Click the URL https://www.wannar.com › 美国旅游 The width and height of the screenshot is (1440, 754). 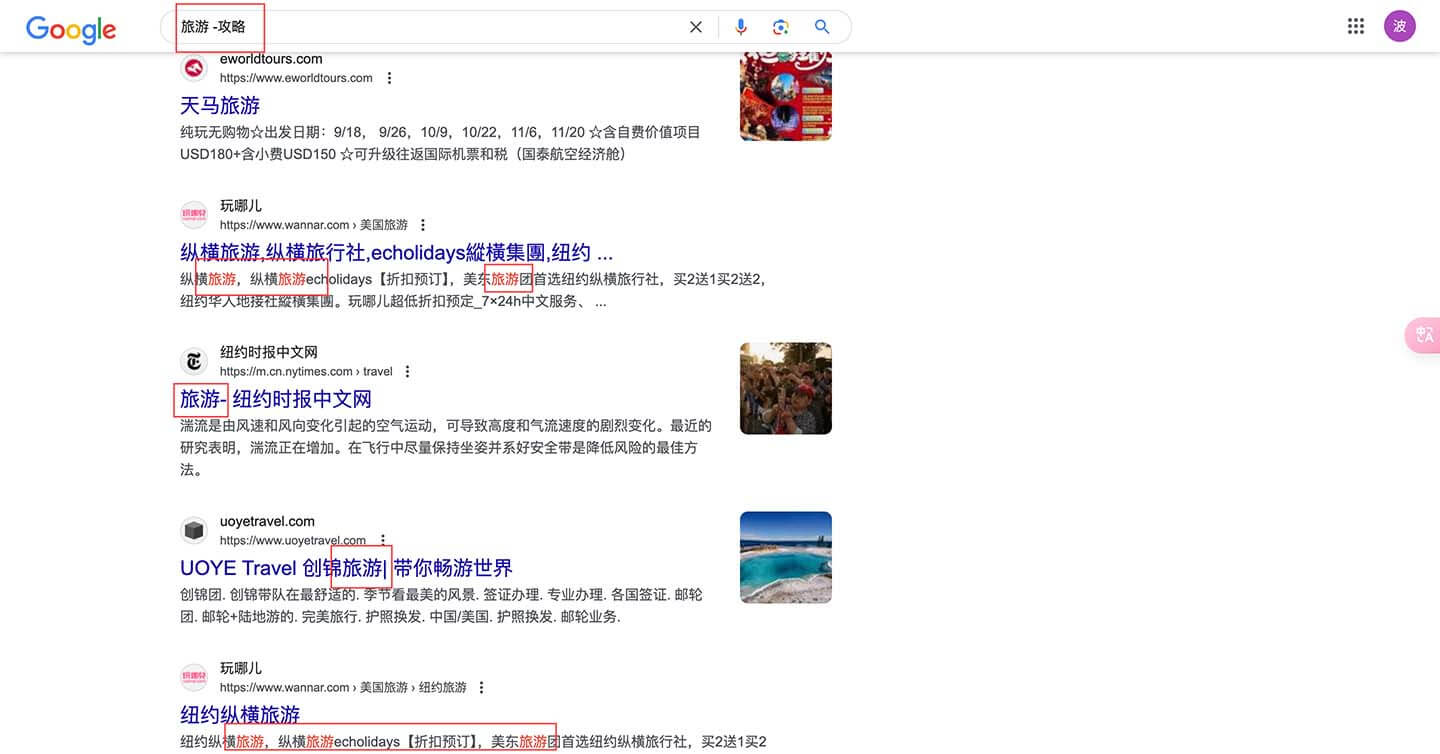(x=314, y=225)
